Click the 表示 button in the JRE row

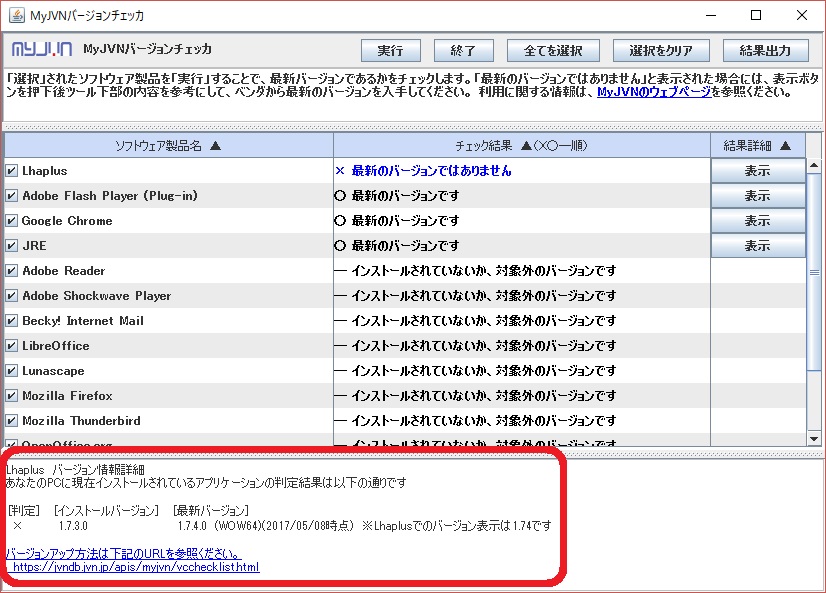click(x=758, y=246)
